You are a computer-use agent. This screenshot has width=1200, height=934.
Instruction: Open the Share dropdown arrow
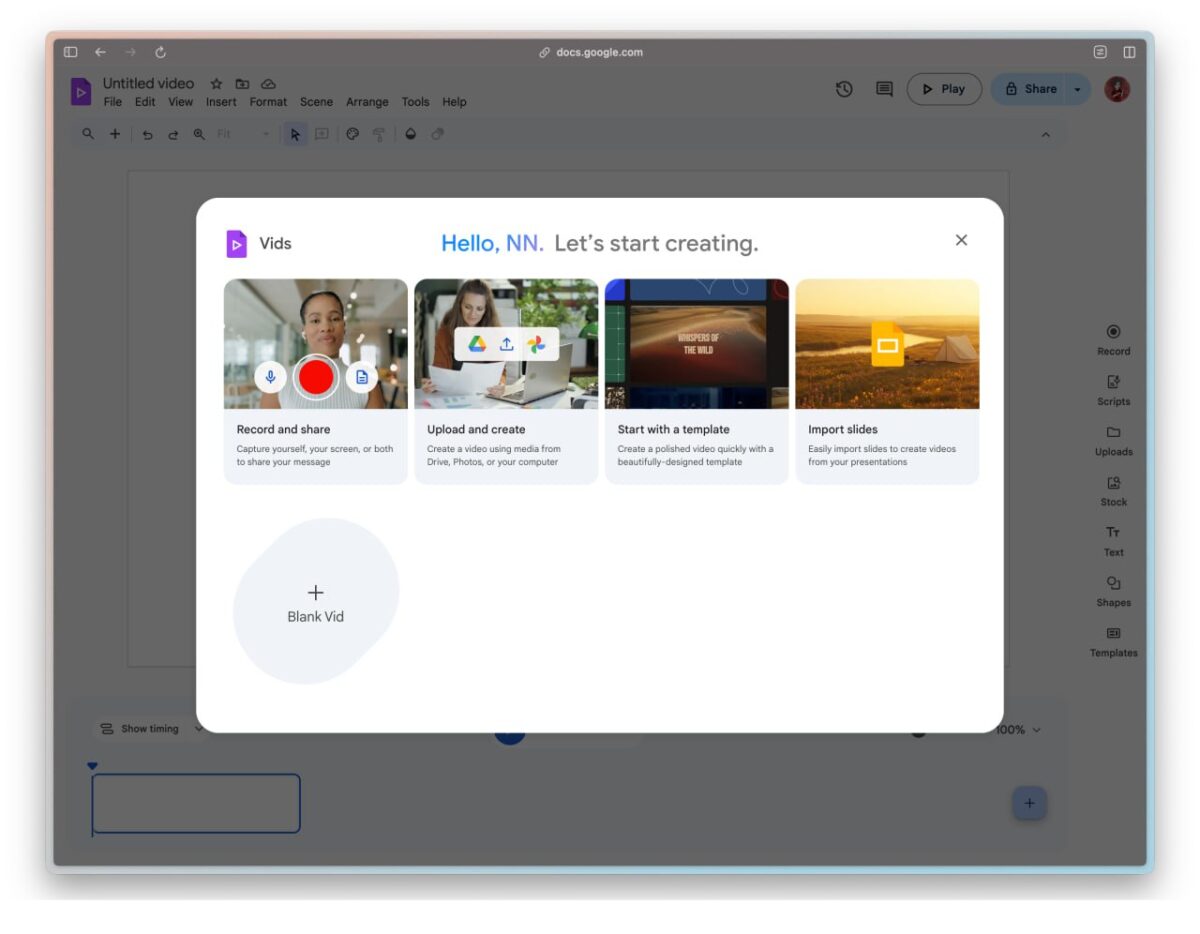point(1077,89)
